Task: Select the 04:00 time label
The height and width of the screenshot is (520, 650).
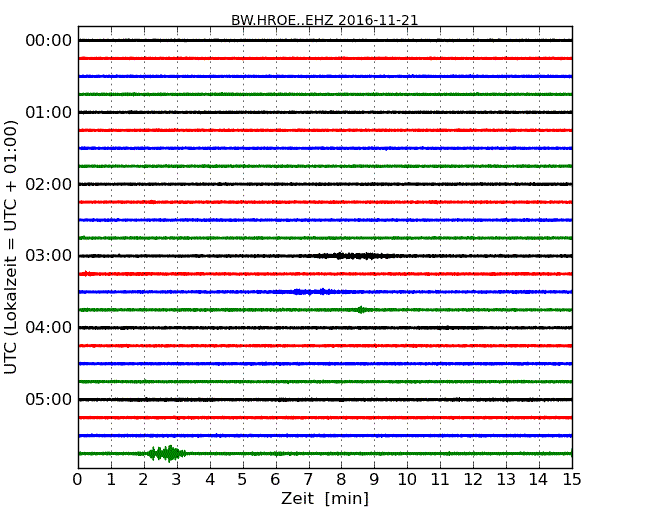Action: (x=49, y=328)
